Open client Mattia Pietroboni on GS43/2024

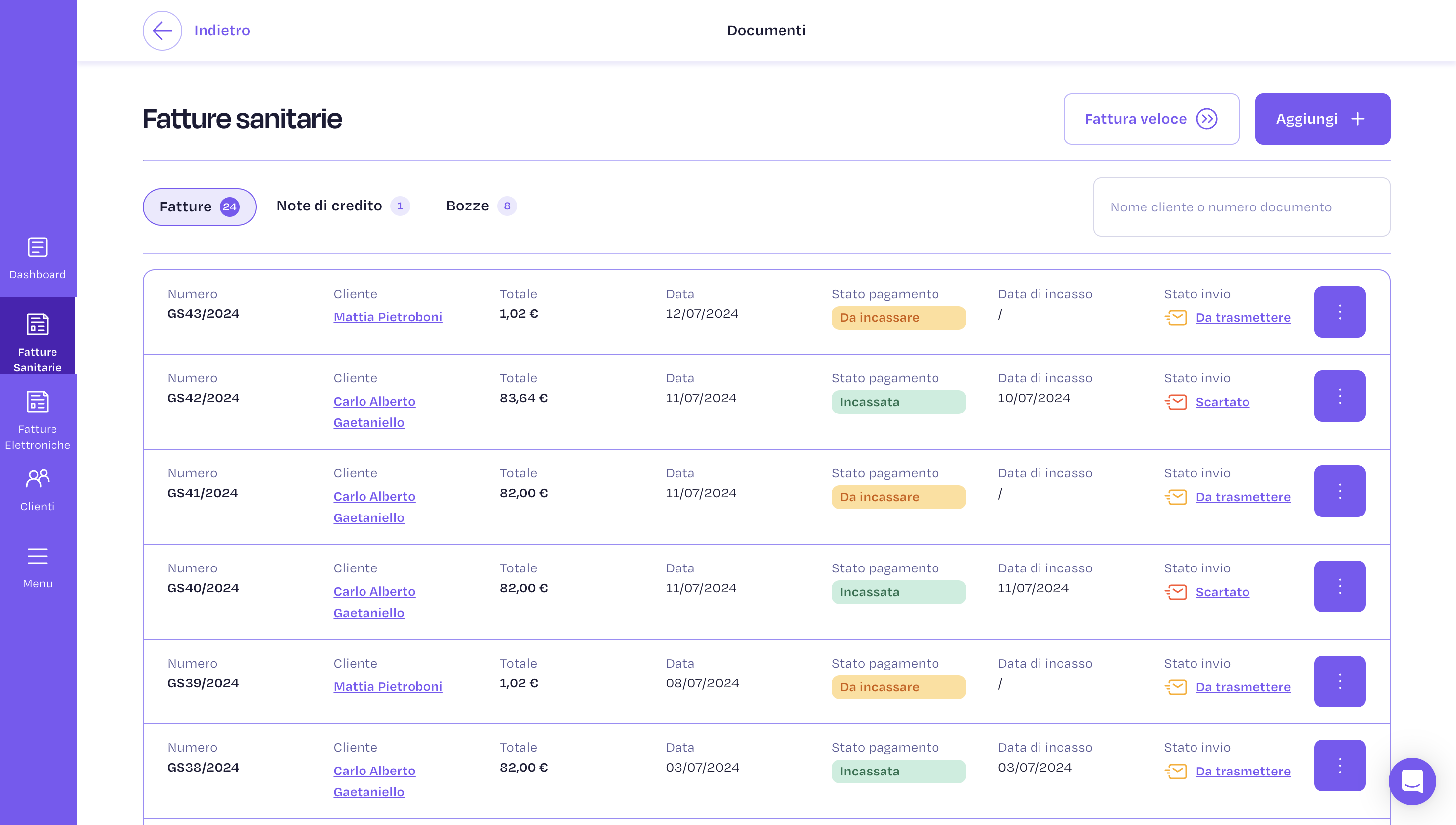point(387,317)
